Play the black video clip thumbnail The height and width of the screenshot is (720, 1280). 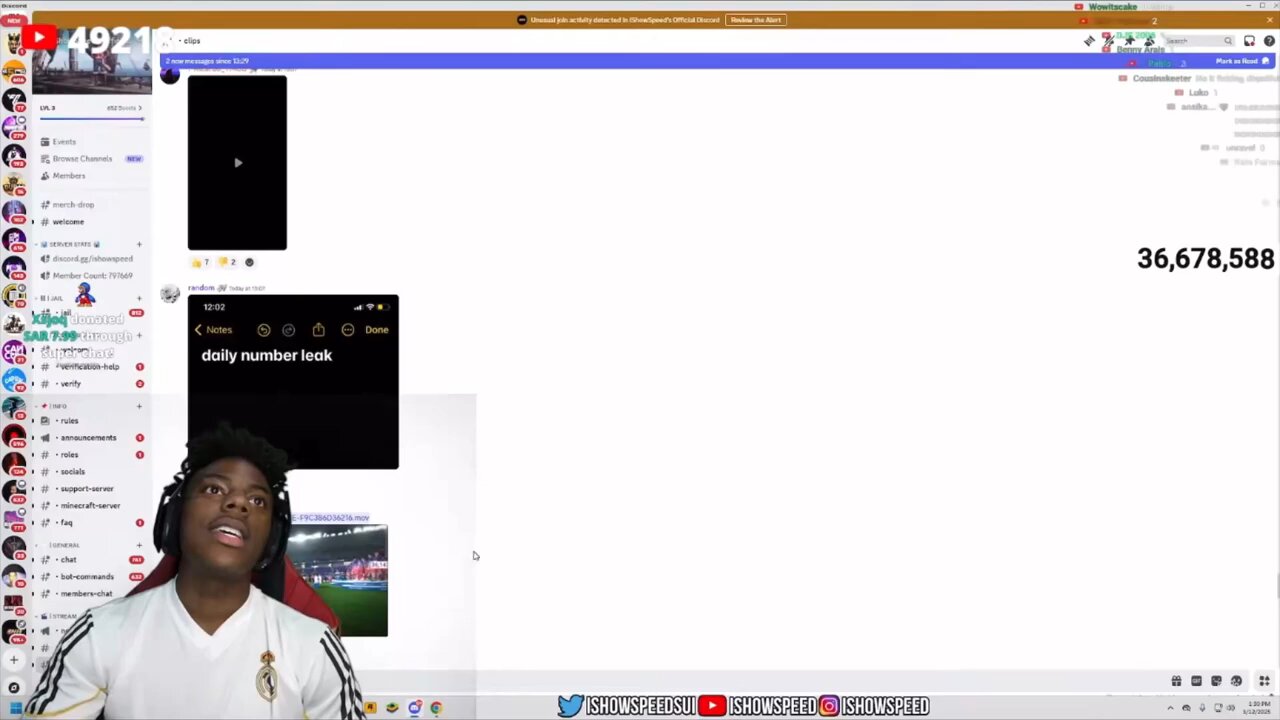(x=237, y=162)
